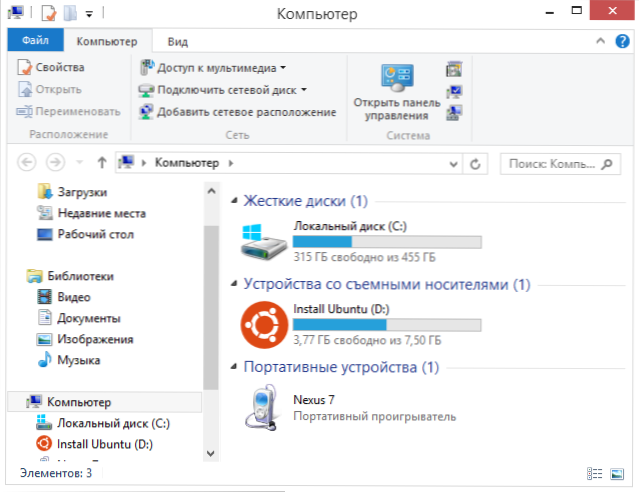Collapse the Портативные устройства group
Viewport: 639px width, 492px height.
click(234, 367)
